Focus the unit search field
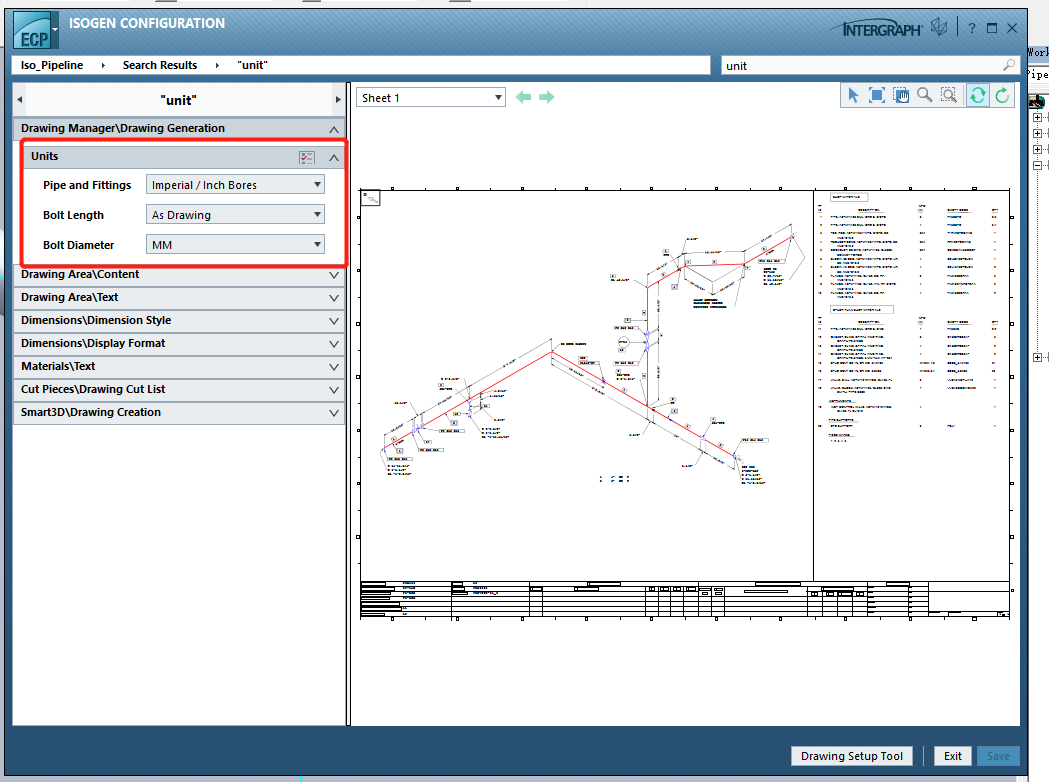This screenshot has width=1049, height=782. [862, 66]
